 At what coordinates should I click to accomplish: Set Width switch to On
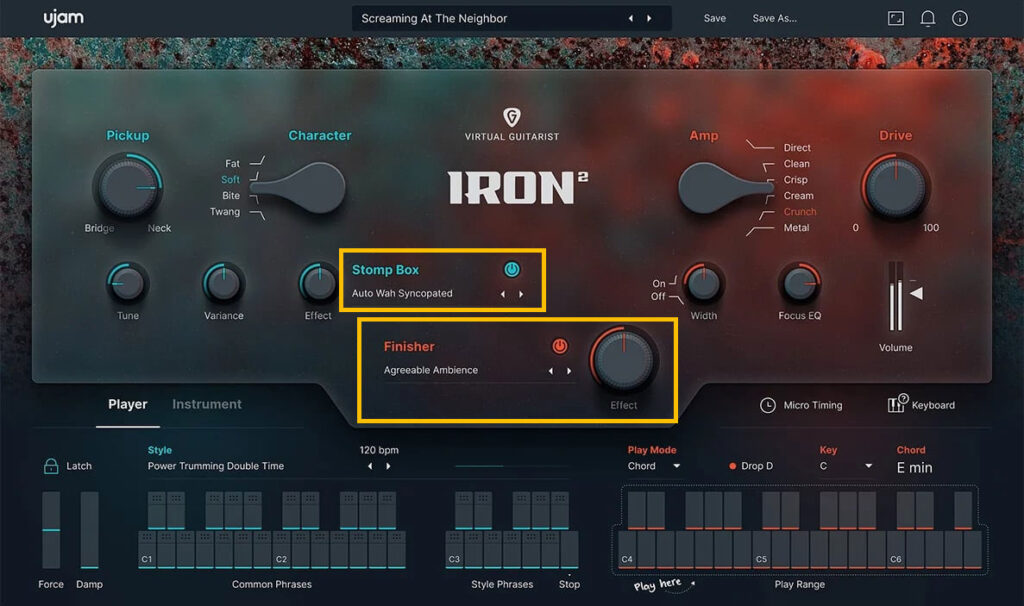click(x=659, y=283)
